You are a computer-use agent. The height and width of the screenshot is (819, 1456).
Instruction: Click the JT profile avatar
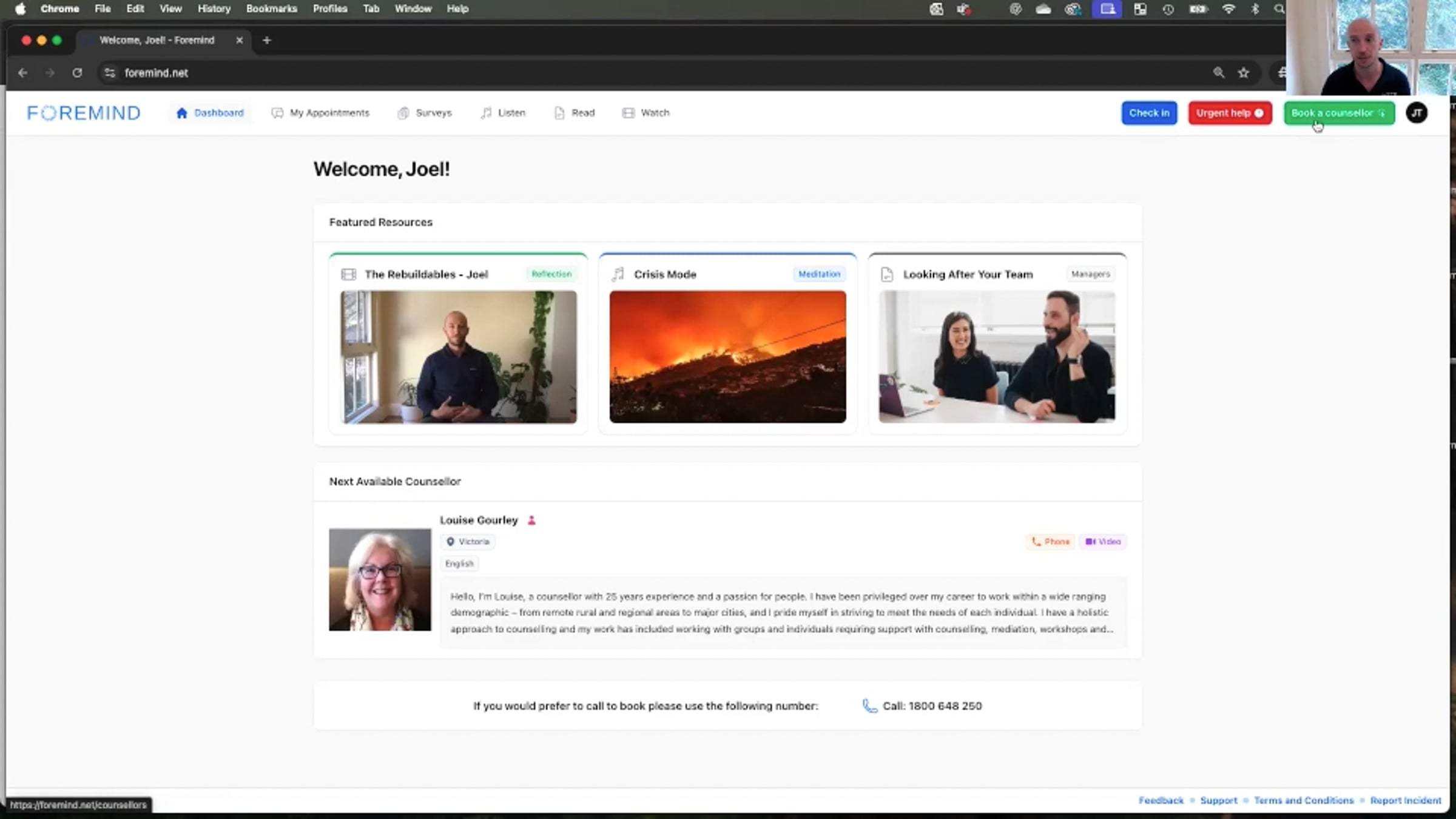pos(1417,113)
